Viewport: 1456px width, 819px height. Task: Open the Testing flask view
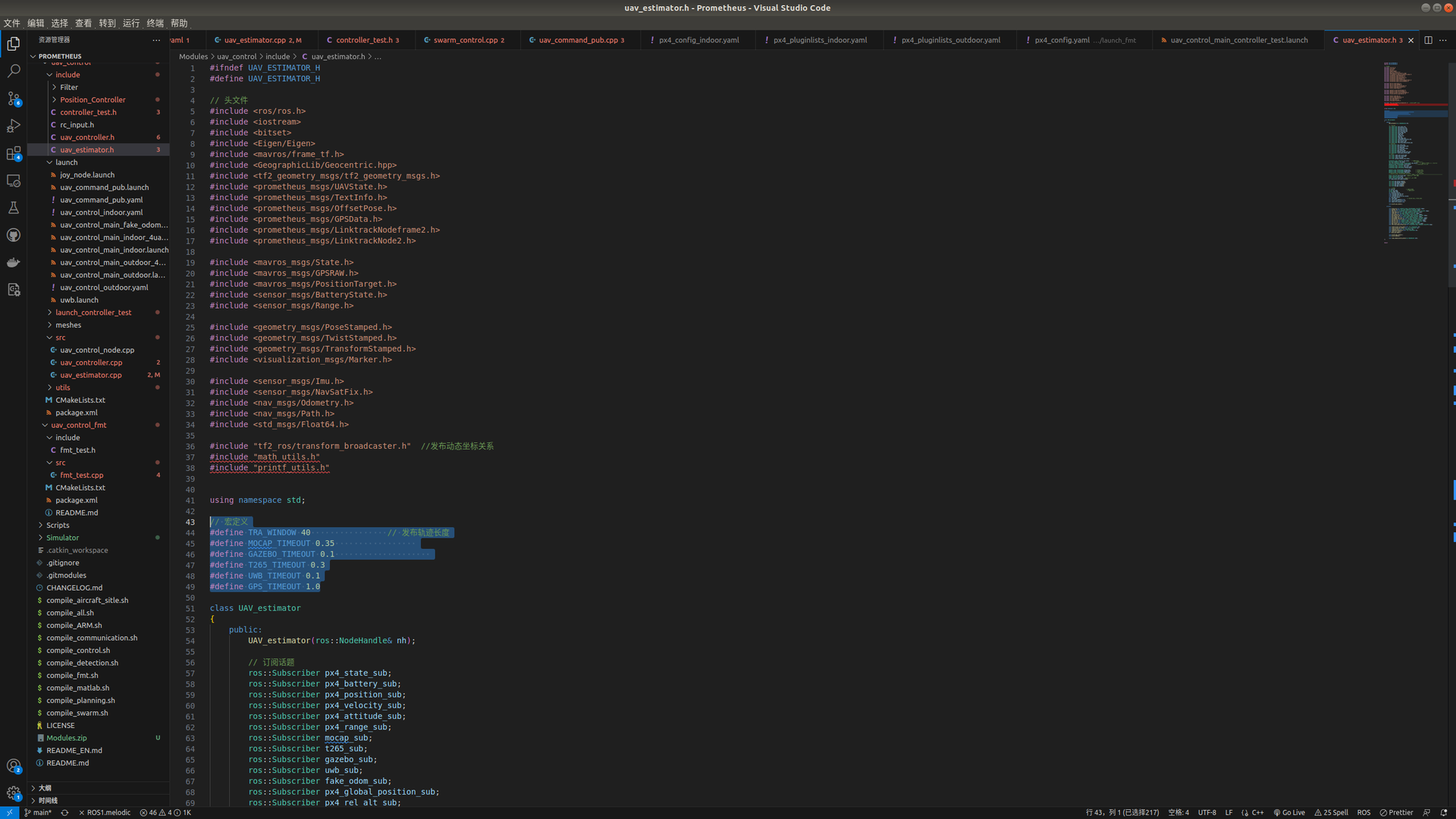click(x=14, y=208)
